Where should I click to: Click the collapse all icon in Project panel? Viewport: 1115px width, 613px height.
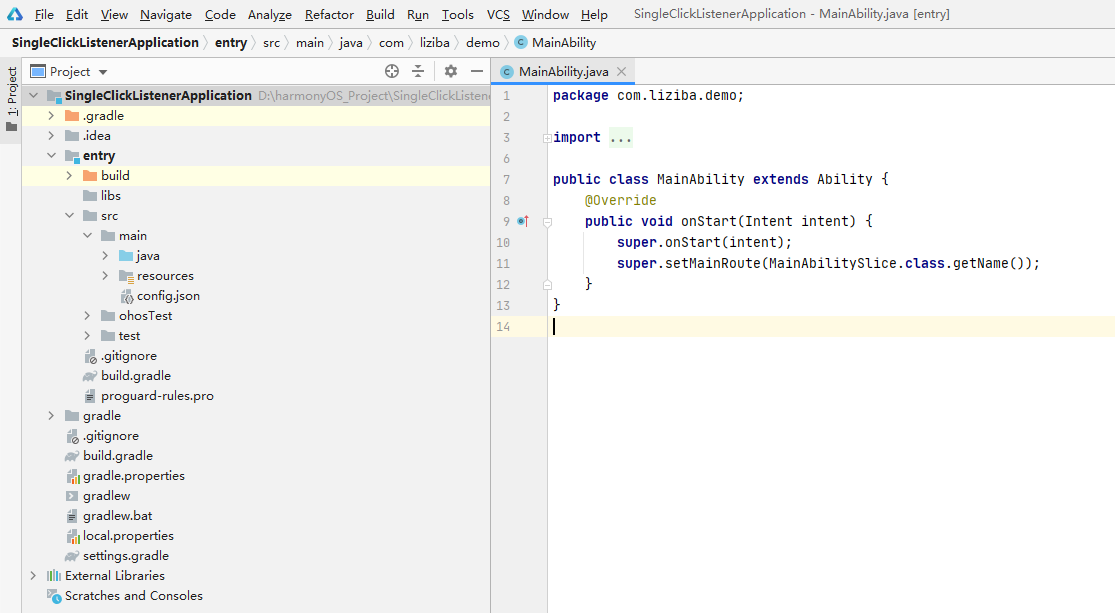pos(418,71)
